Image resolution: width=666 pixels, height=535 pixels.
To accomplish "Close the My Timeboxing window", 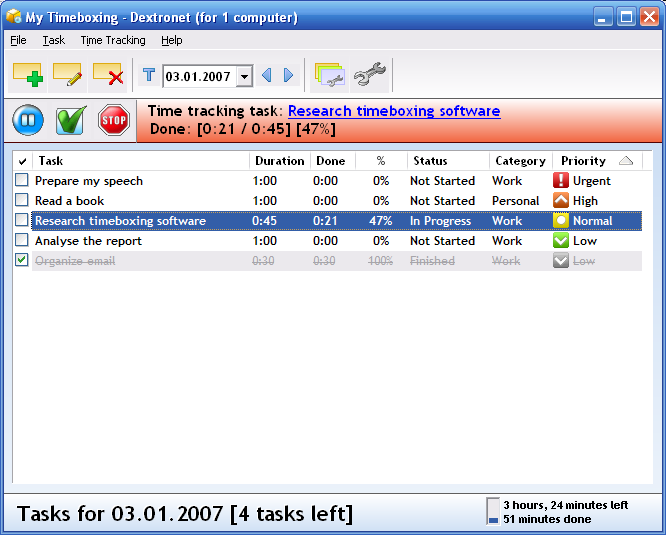I will coord(649,17).
